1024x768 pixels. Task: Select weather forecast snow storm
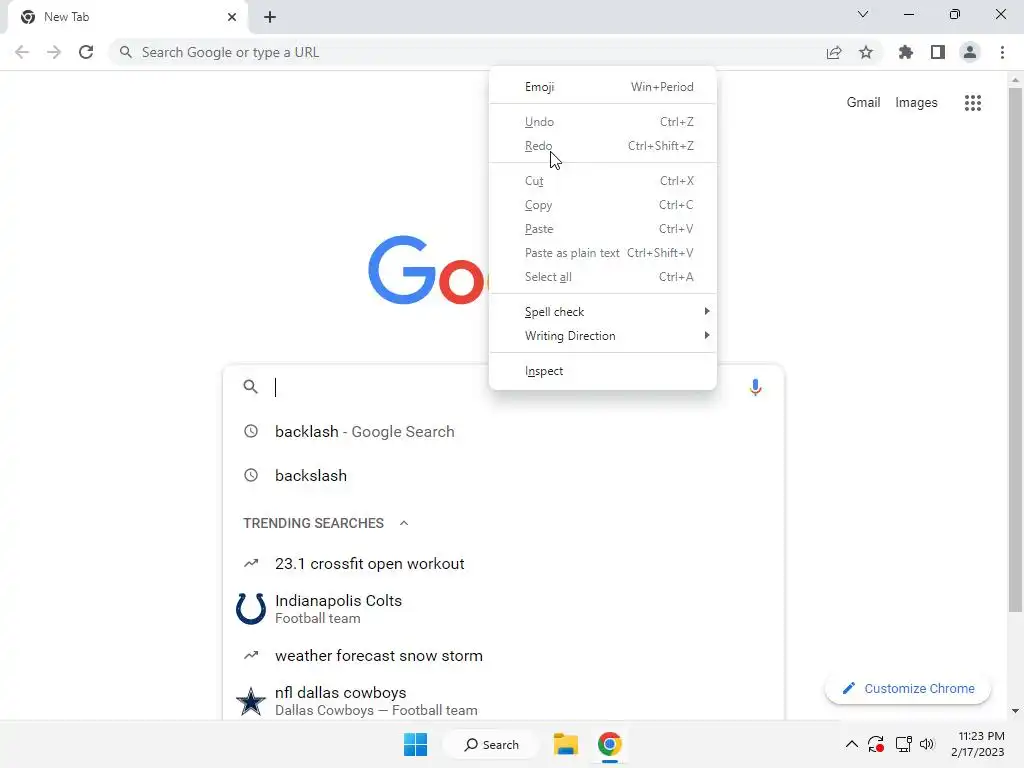[503, 656]
